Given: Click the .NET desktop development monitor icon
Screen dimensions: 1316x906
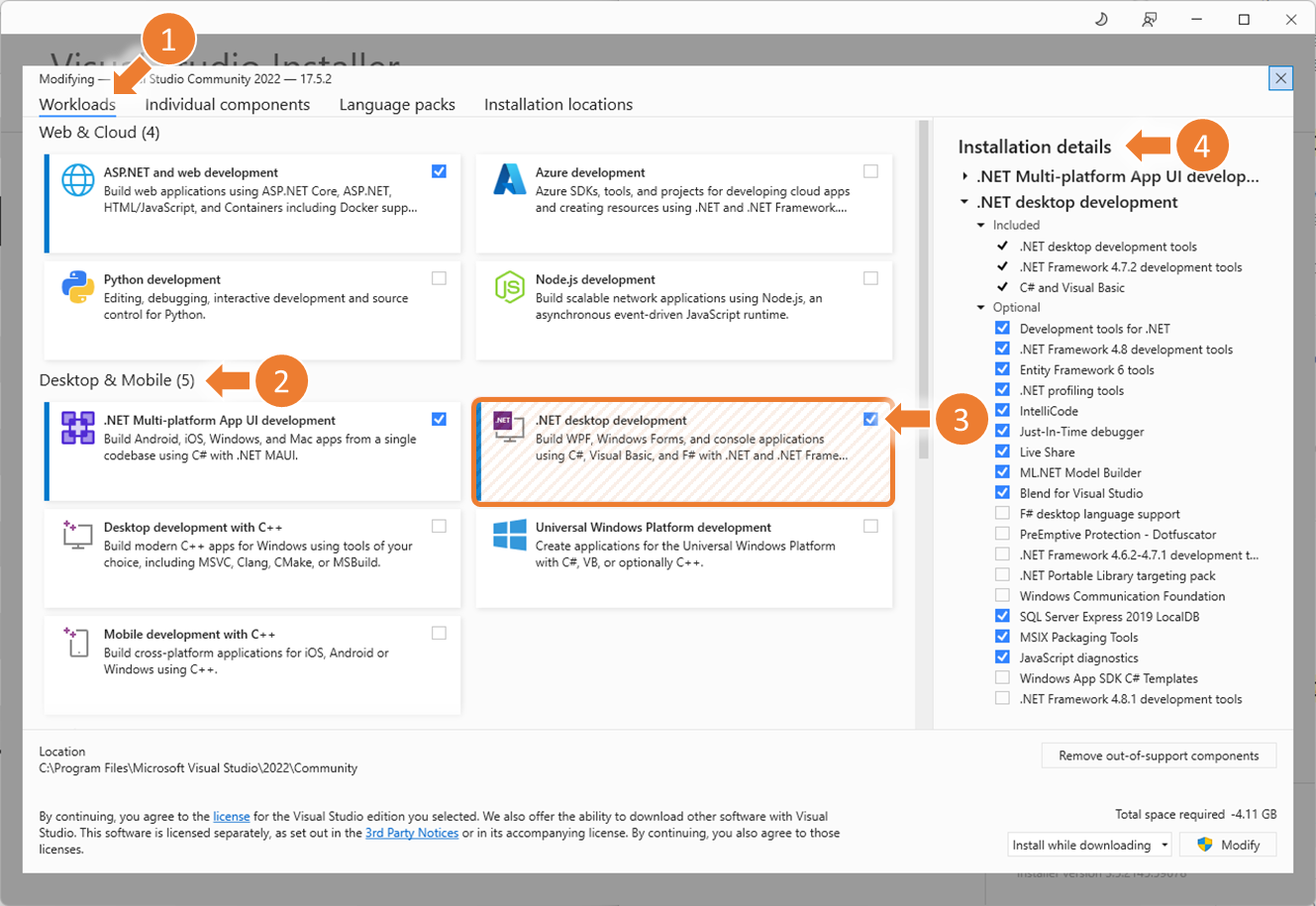Looking at the screenshot, I should coord(510,428).
